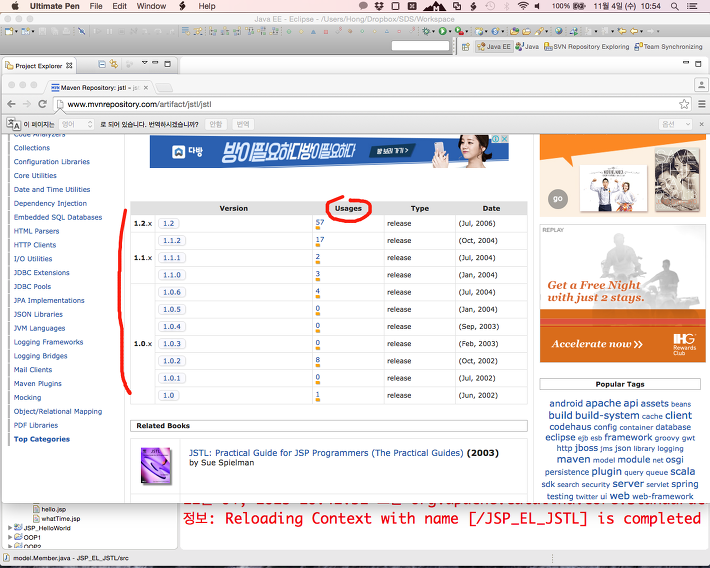Close the translation bar
710x568 pixels.
[x=701, y=124]
